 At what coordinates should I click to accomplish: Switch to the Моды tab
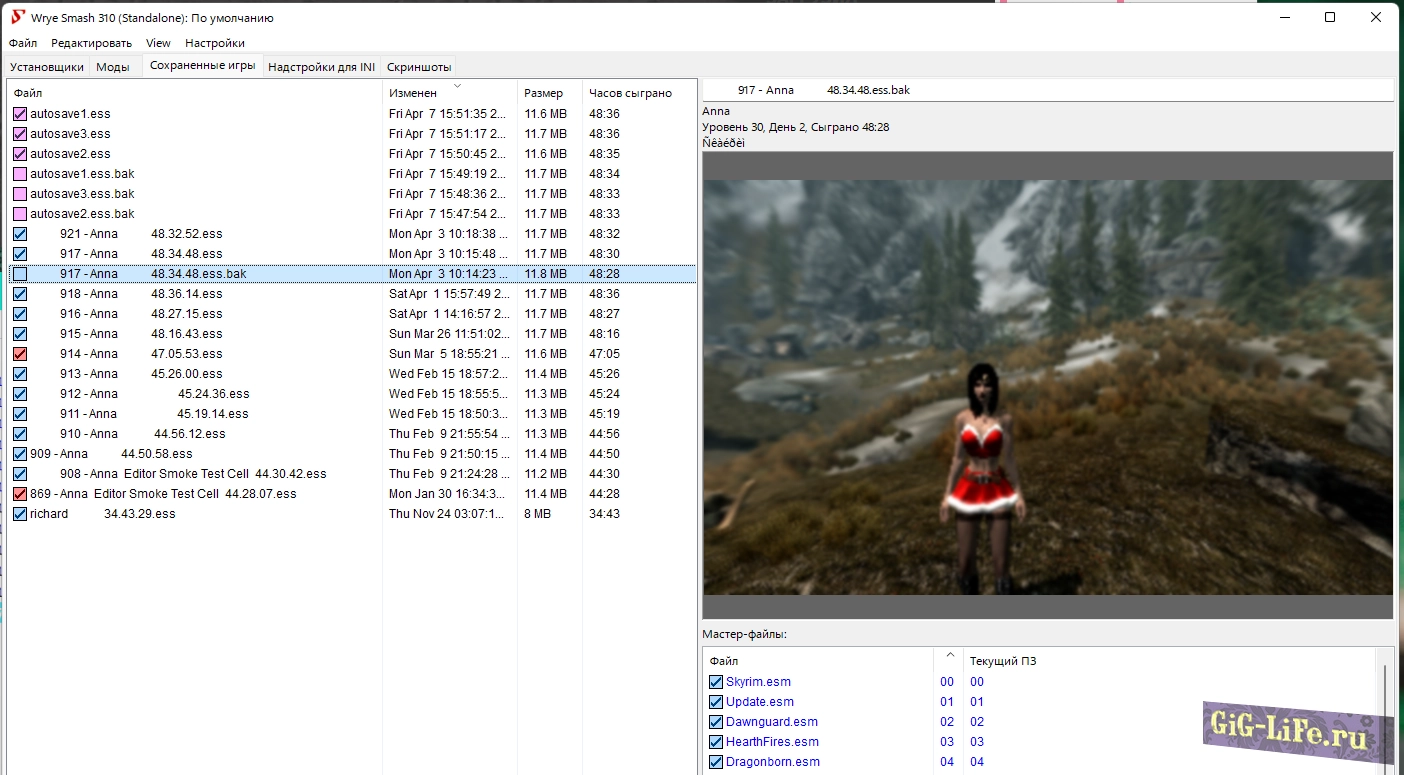pos(113,67)
